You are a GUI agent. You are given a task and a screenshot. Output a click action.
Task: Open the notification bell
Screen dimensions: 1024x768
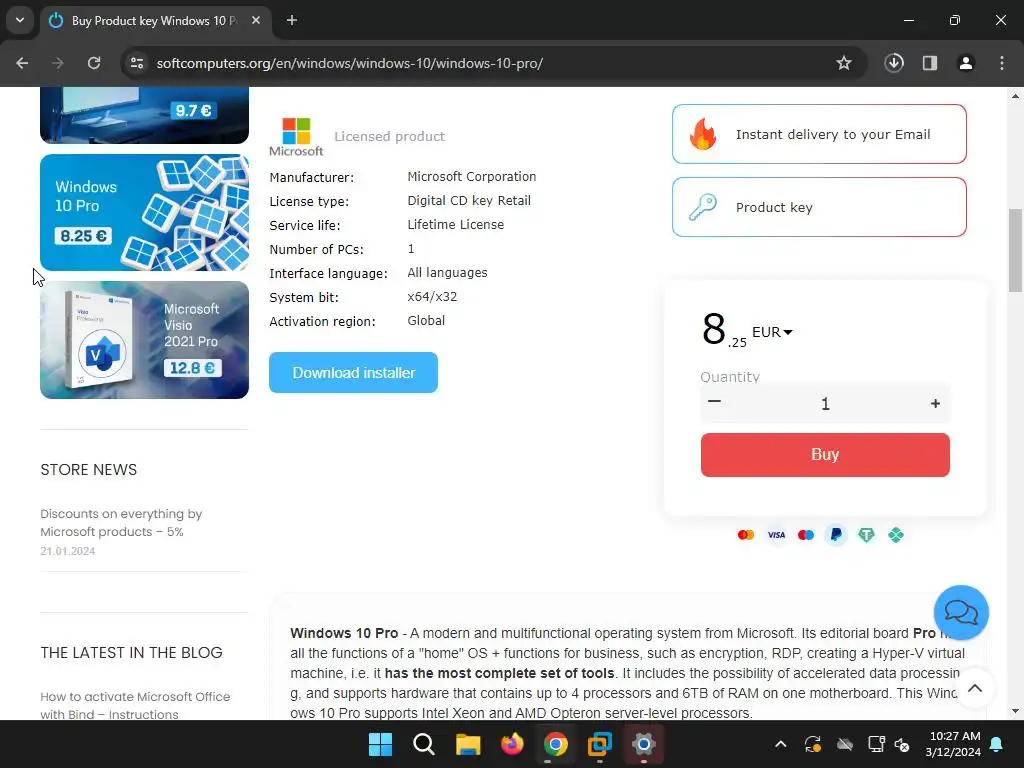click(997, 744)
